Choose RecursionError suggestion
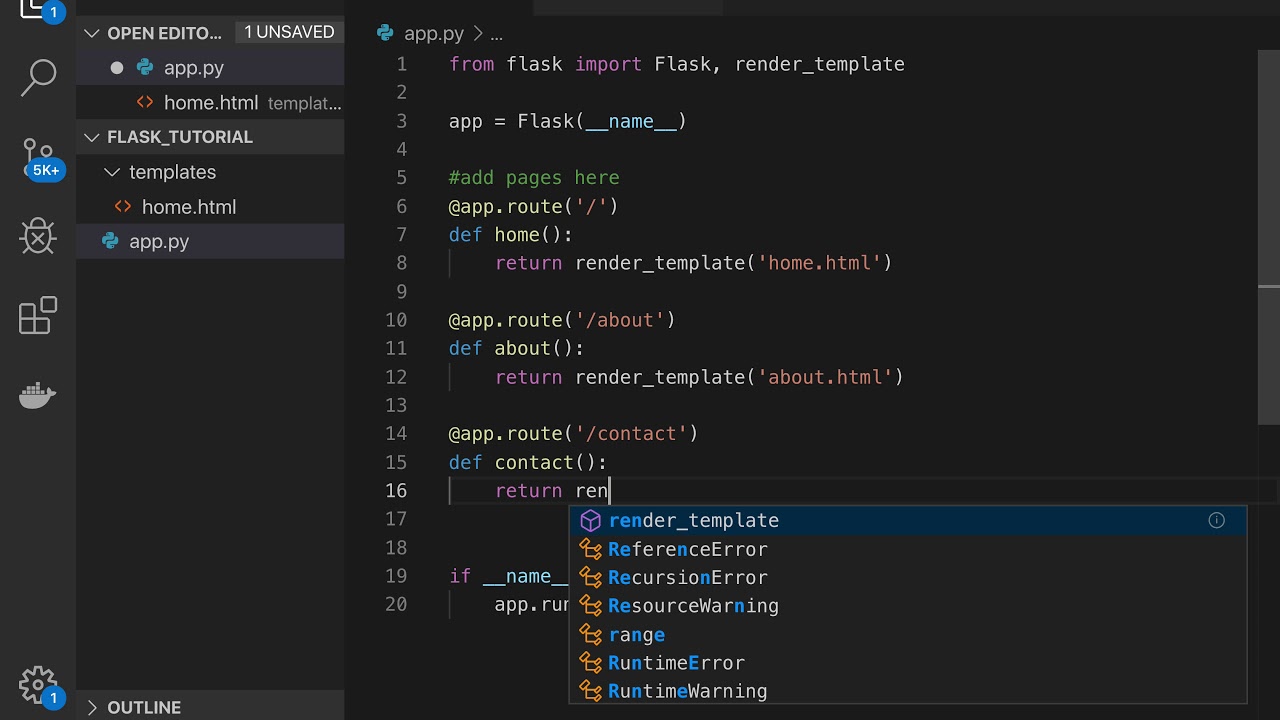This screenshot has height=720, width=1280. click(x=908, y=577)
